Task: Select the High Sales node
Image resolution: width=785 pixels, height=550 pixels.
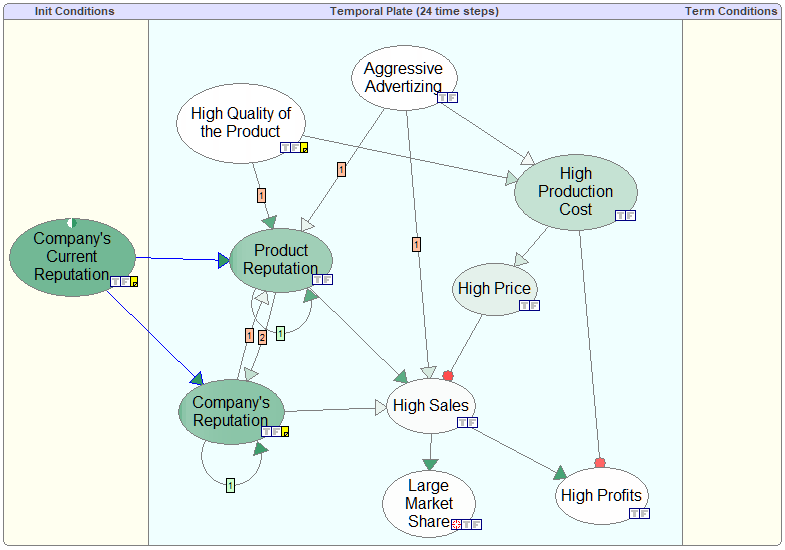Action: coord(431,406)
